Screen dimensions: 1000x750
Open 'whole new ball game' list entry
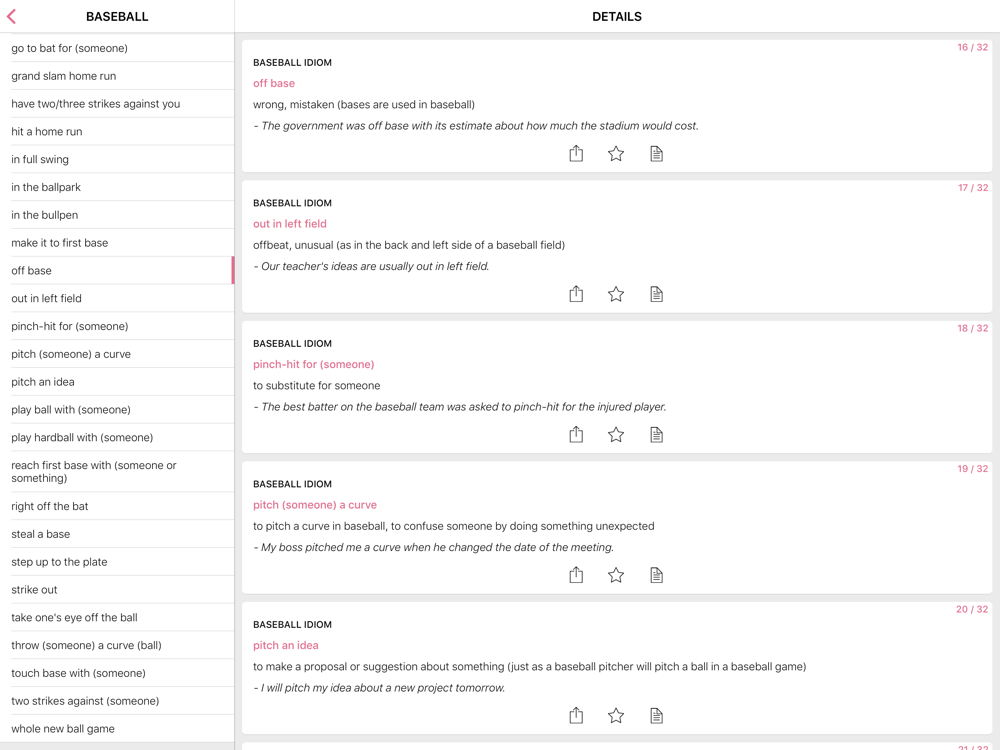coord(63,729)
